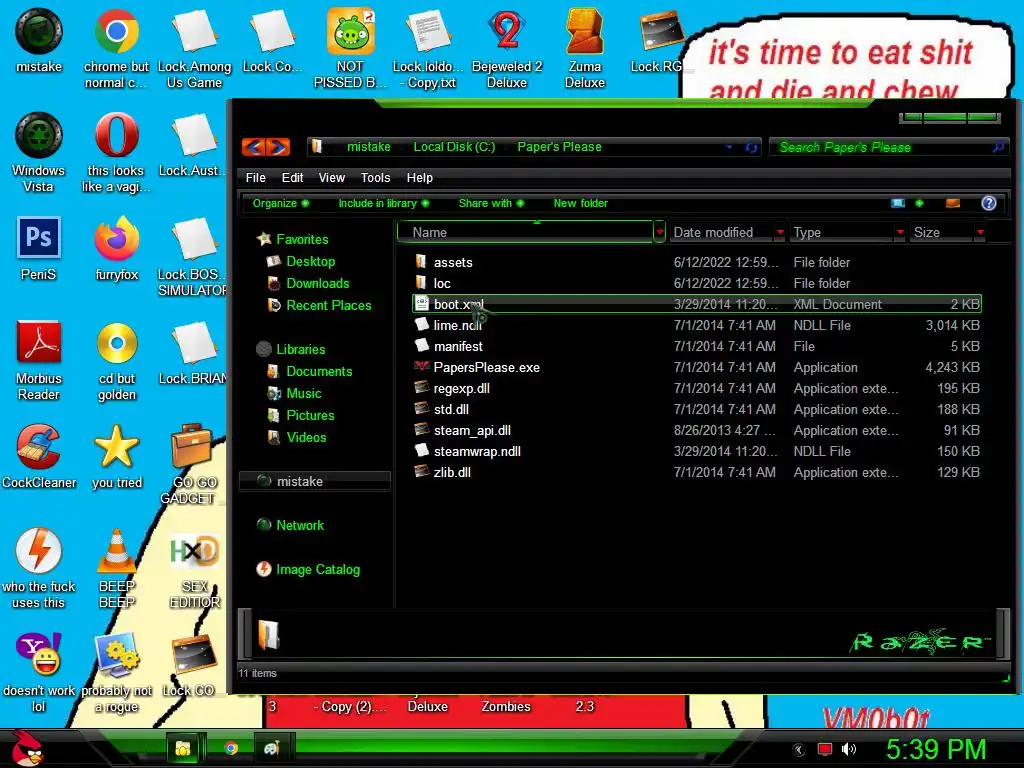Open the Bejeweled 2 Deluxe desktop icon
1024x768 pixels.
click(507, 49)
